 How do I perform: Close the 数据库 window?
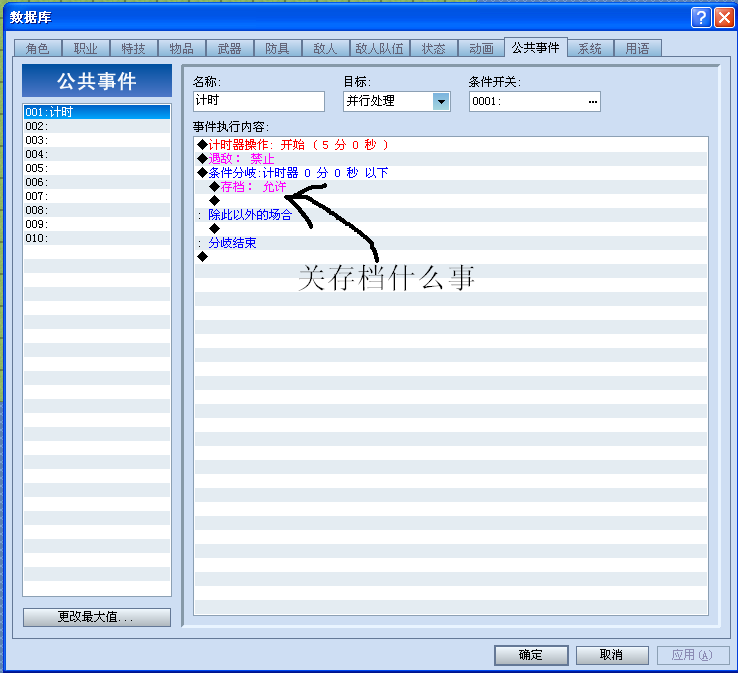724,17
